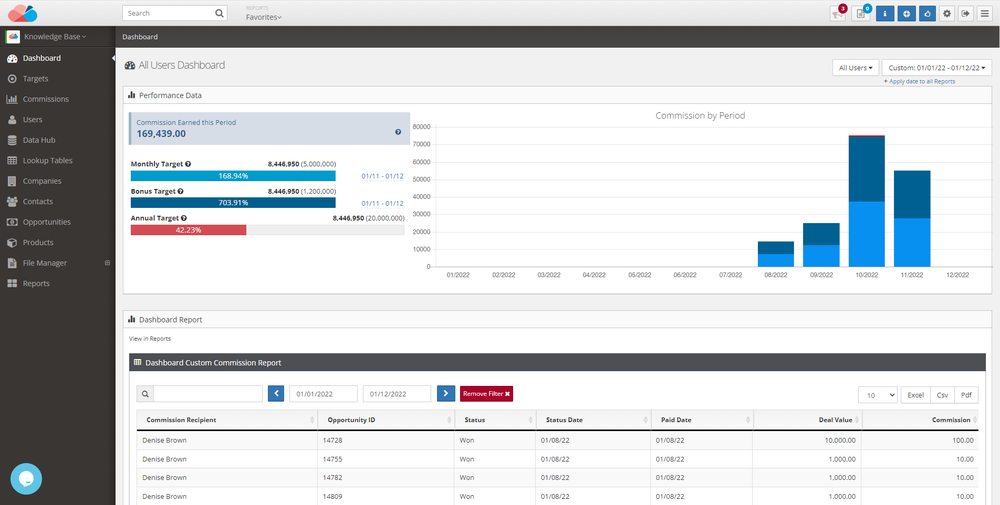The image size is (1000, 505).
Task: Click help icon beside Monthly Target
Action: click(x=188, y=164)
